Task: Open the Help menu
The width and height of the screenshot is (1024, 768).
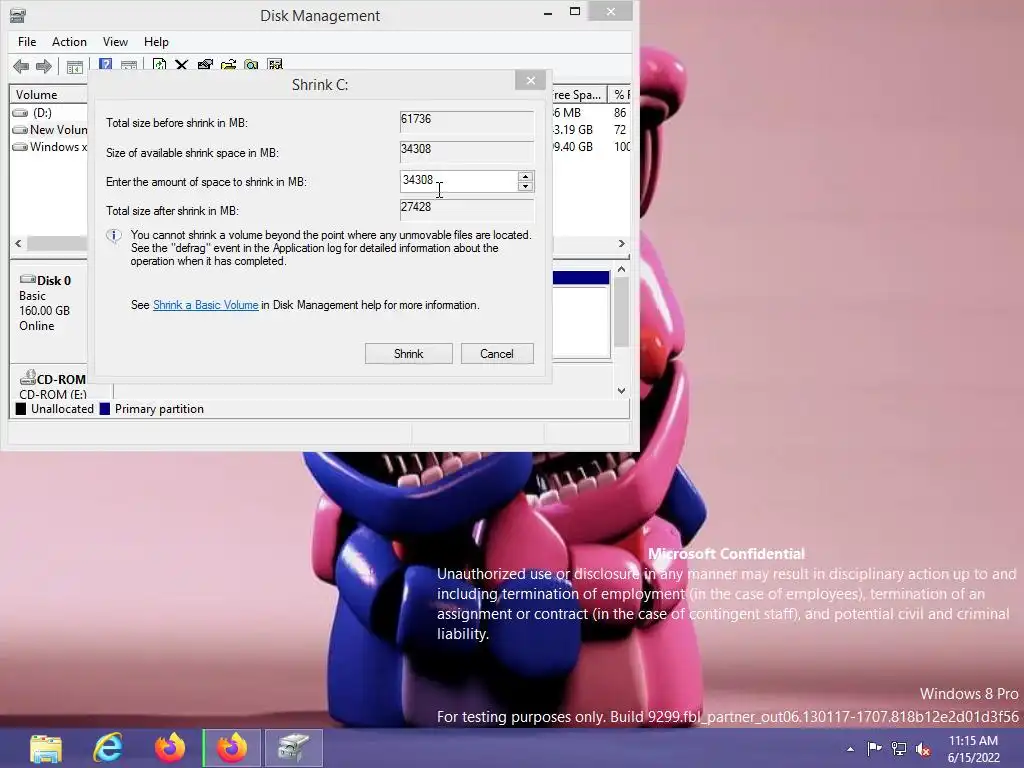Action: click(x=156, y=42)
